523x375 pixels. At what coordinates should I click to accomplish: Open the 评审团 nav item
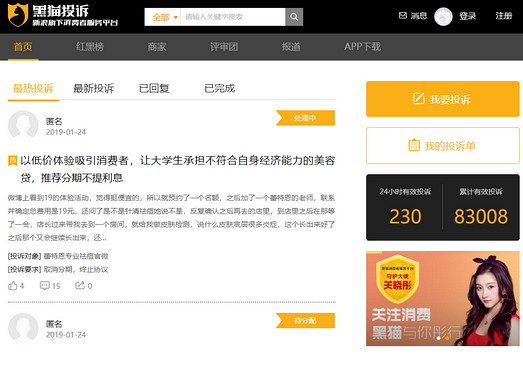point(224,47)
